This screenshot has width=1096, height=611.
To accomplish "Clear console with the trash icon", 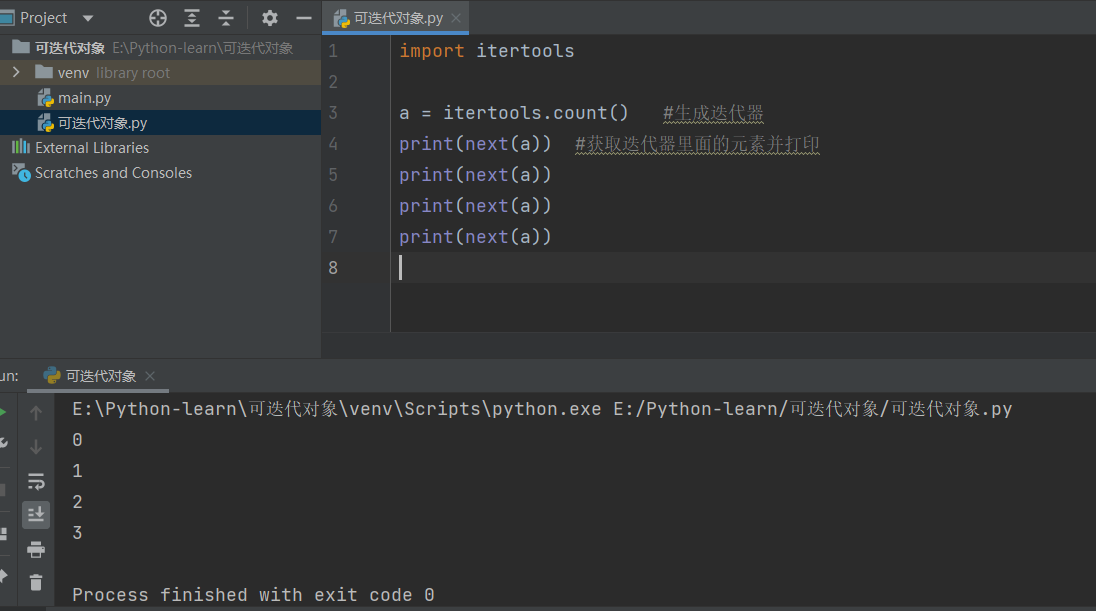I will click(x=36, y=582).
